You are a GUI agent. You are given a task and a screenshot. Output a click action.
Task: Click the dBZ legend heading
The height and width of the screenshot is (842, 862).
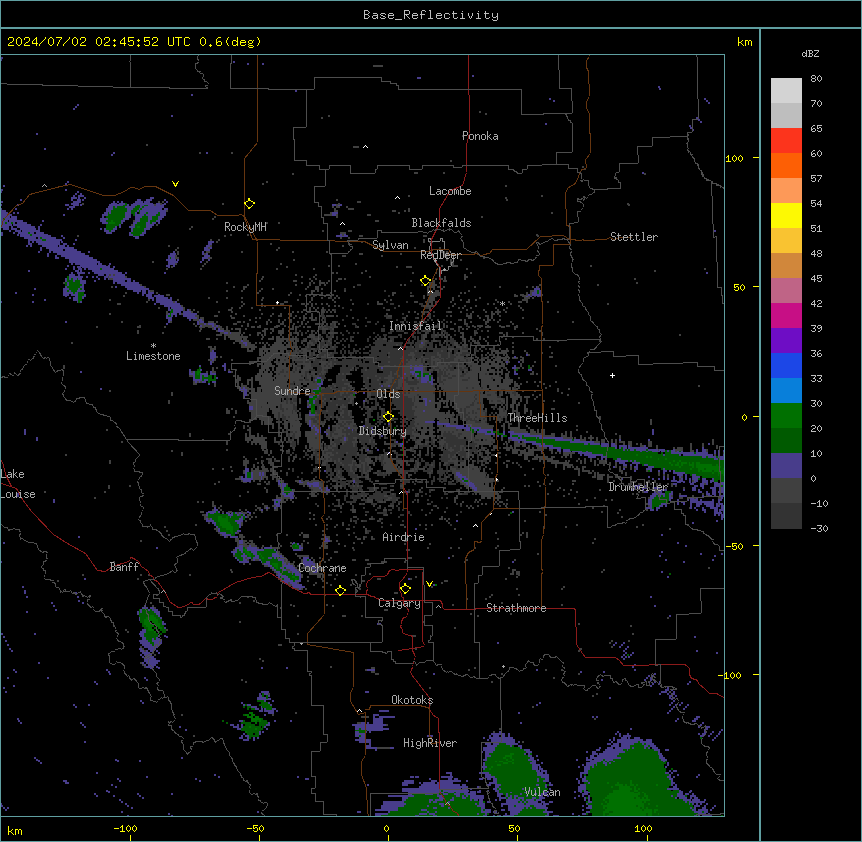point(810,53)
